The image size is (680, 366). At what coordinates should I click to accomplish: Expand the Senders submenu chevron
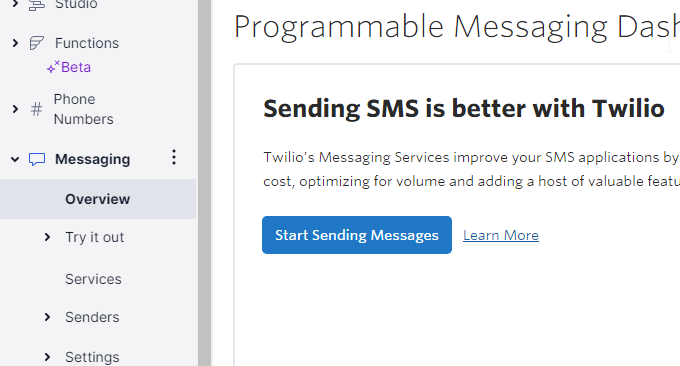point(47,317)
